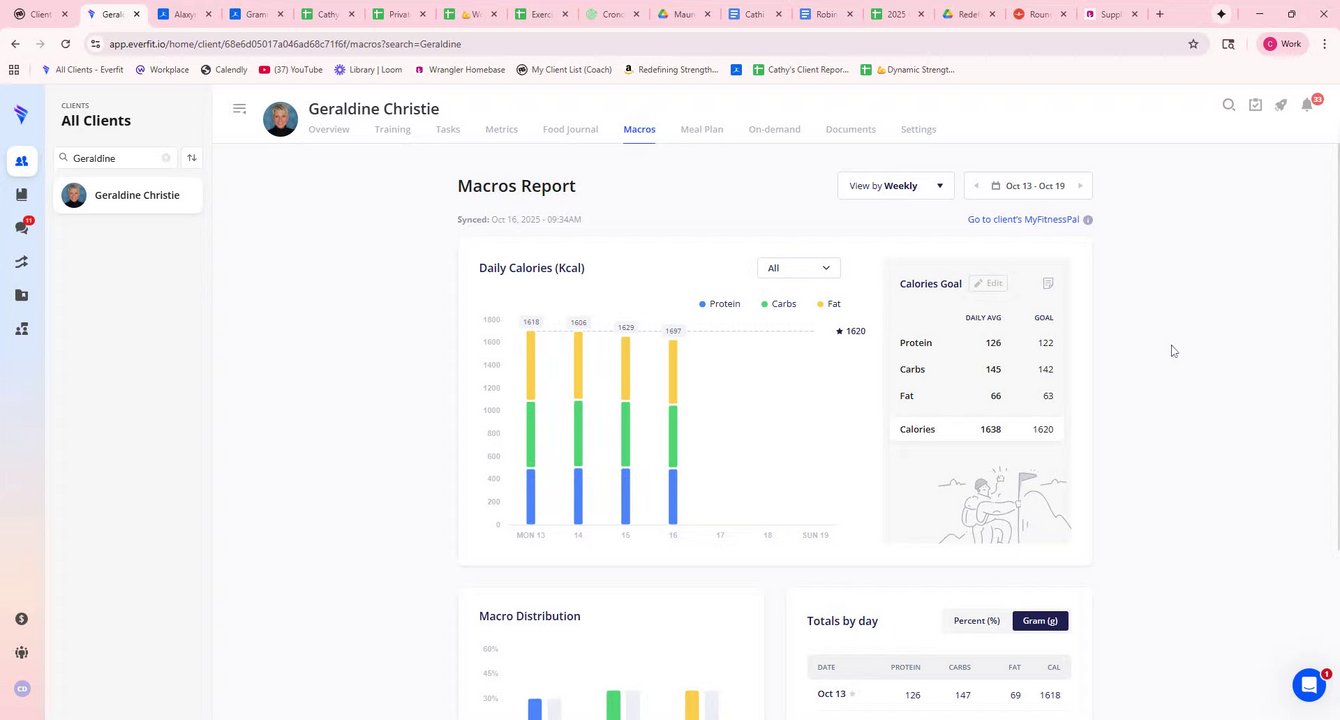Open the Inbox chat icon with 11 badge
1340x720 pixels.
point(21,227)
